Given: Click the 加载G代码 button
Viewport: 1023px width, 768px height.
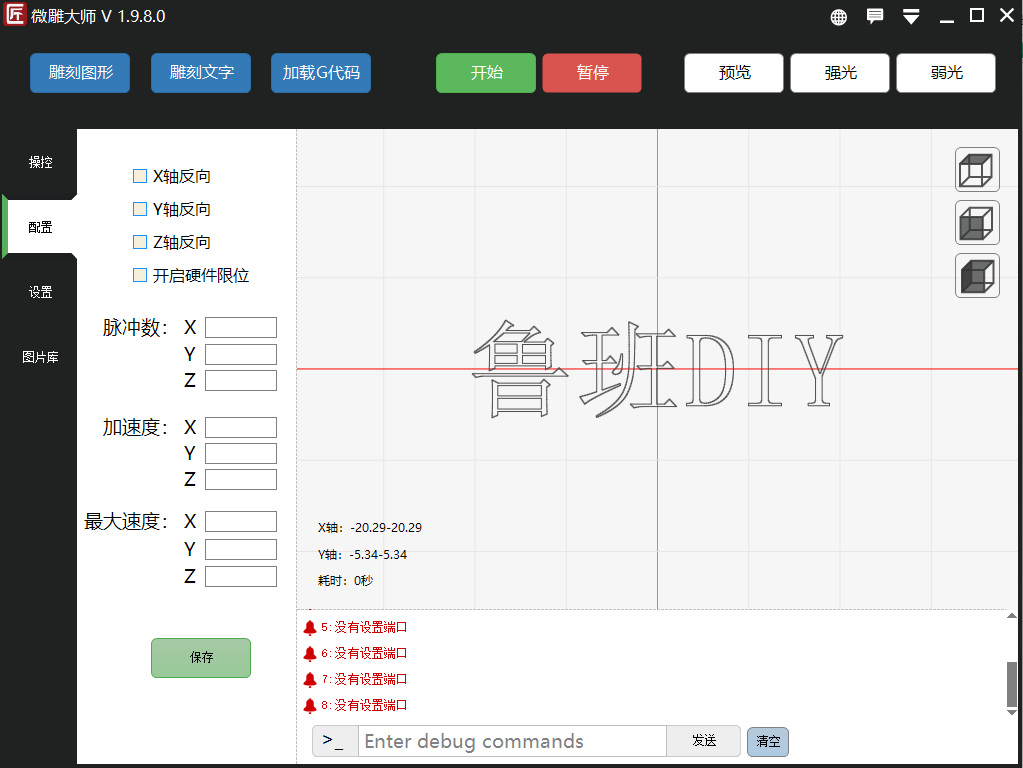Looking at the screenshot, I should pyautogui.click(x=321, y=73).
